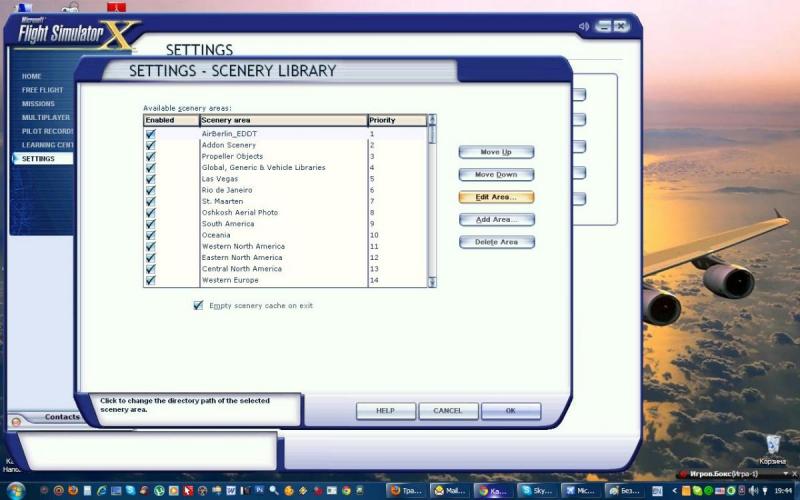800x500 pixels.
Task: Uncheck the Western Europe checkbox
Action: [151, 280]
